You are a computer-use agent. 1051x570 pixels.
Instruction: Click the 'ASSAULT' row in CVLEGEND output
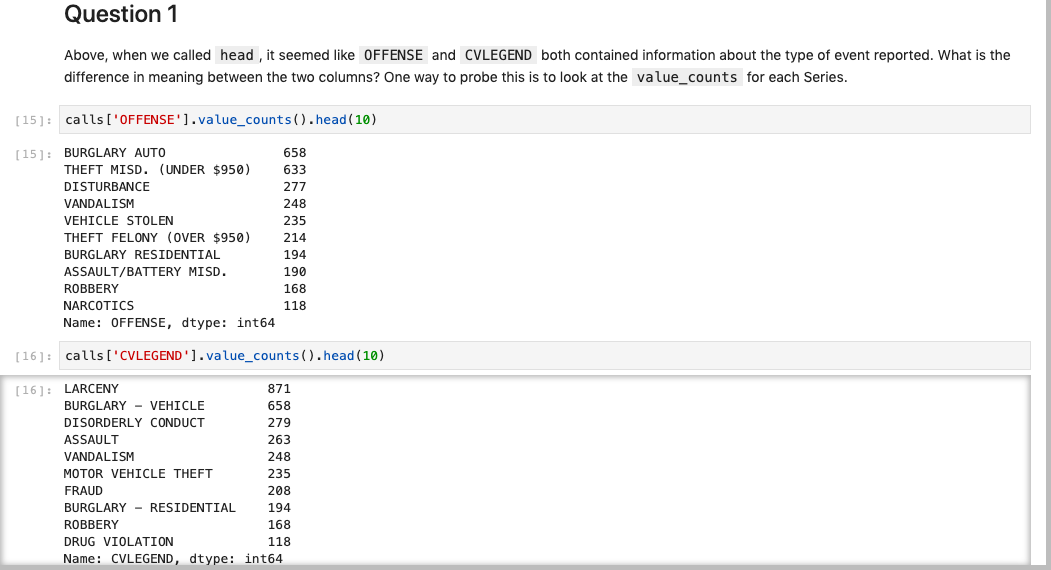coord(177,439)
